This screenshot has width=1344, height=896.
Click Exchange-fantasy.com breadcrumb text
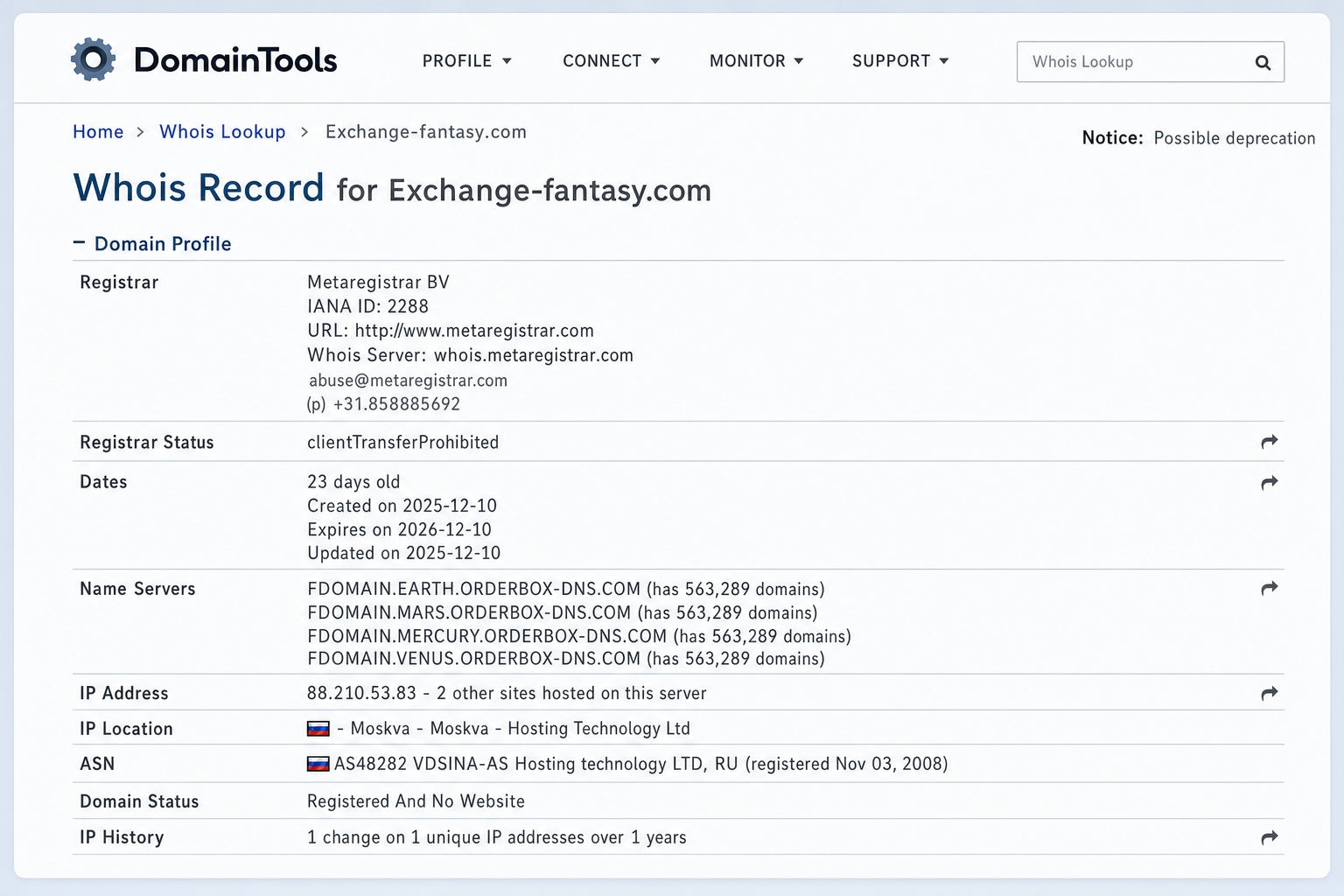coord(426,132)
